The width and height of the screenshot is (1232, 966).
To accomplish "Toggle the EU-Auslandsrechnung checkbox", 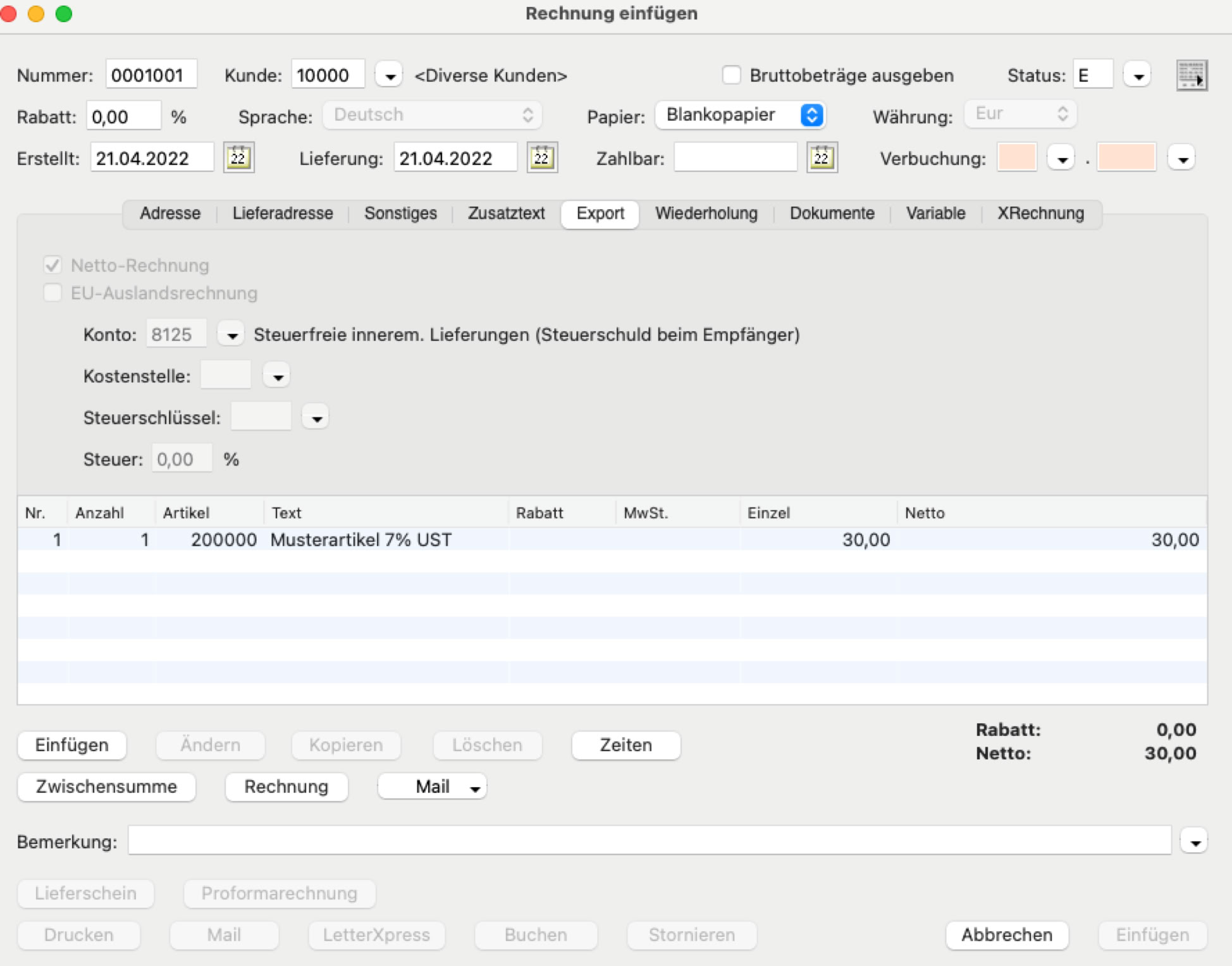I will pos(53,293).
